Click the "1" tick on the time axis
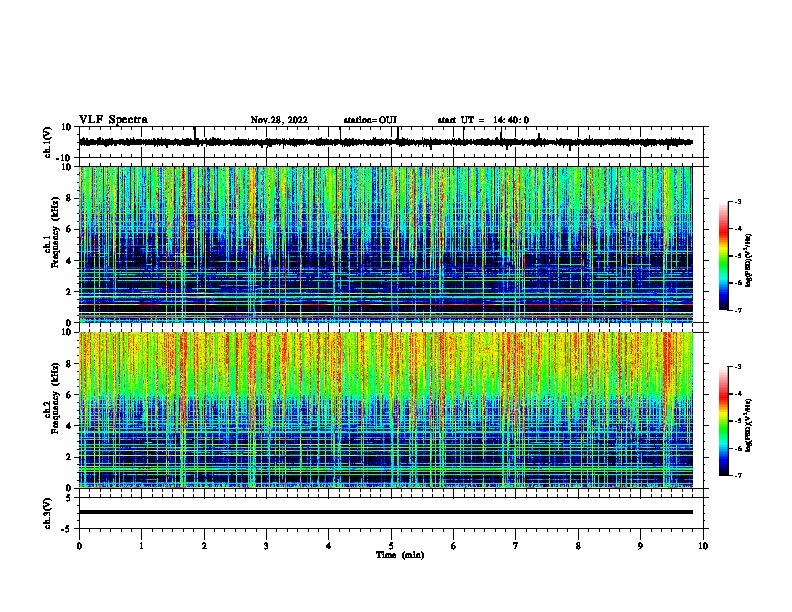 point(141,546)
